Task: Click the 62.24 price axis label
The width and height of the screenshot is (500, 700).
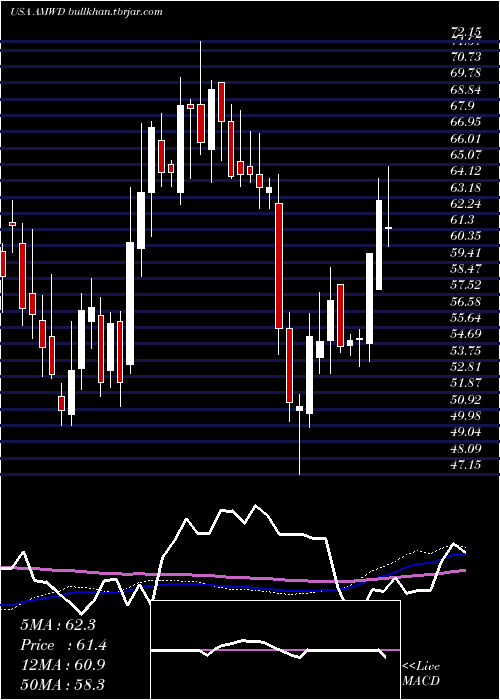Action: [466, 204]
